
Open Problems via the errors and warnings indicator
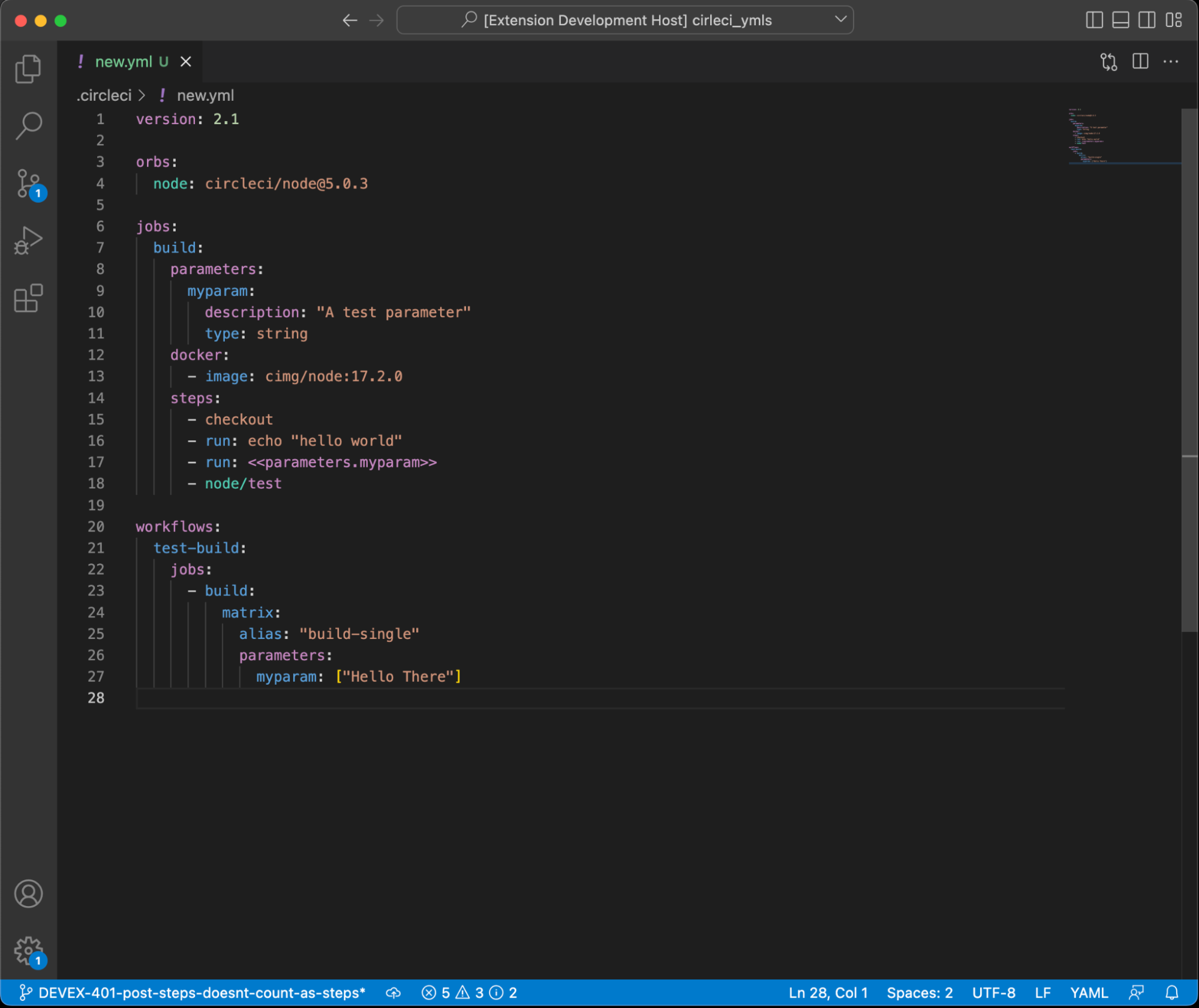470,993
